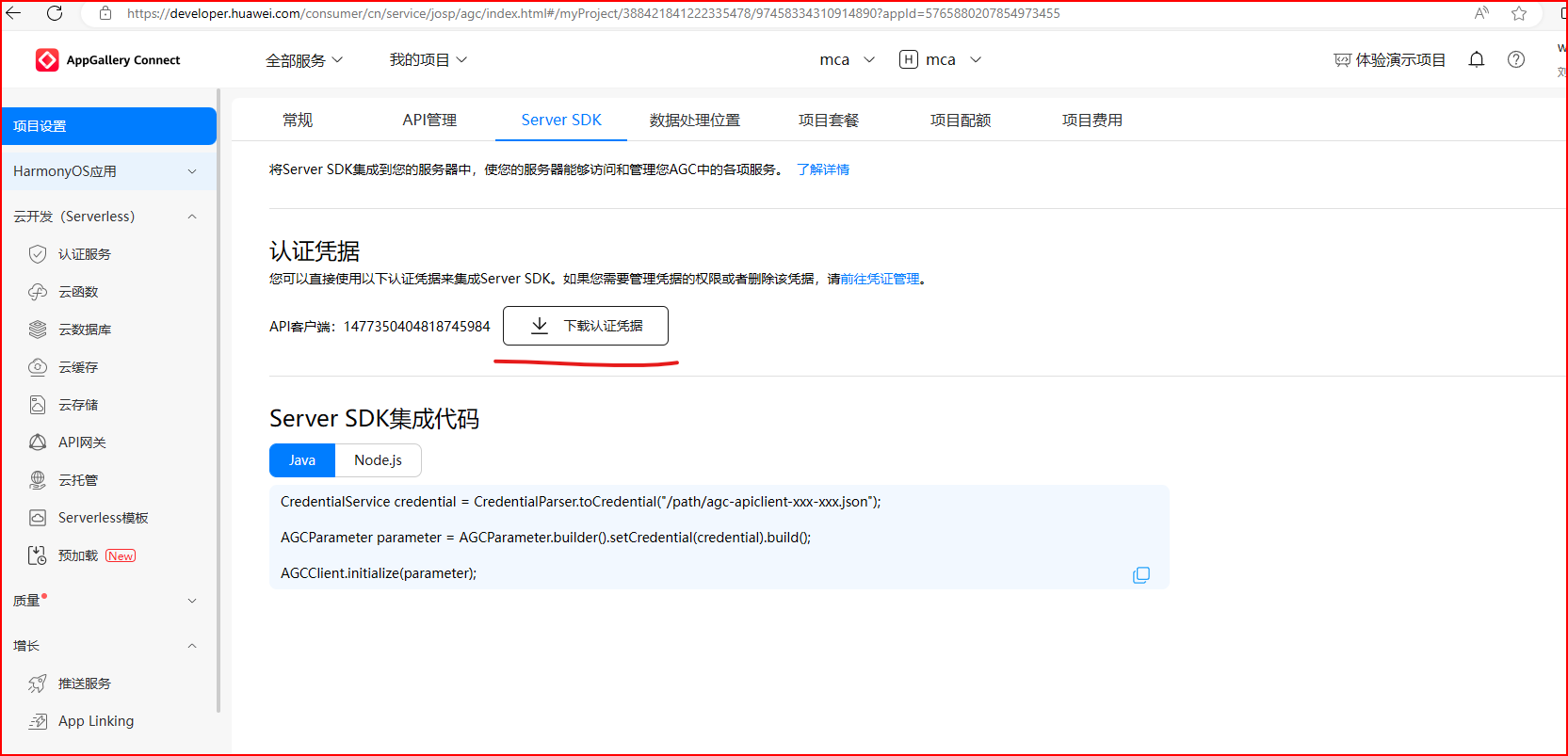This screenshot has width=1568, height=756.
Task: Click the browser address bar URL
Action: tap(593, 13)
